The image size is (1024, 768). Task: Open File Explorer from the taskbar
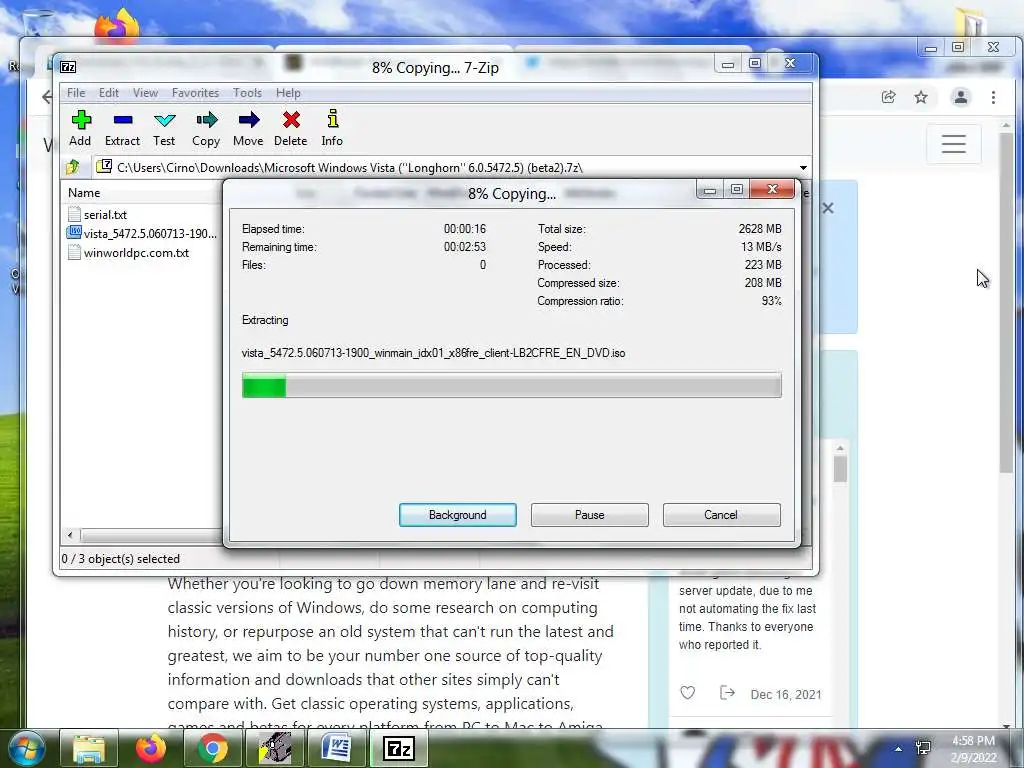pos(89,748)
